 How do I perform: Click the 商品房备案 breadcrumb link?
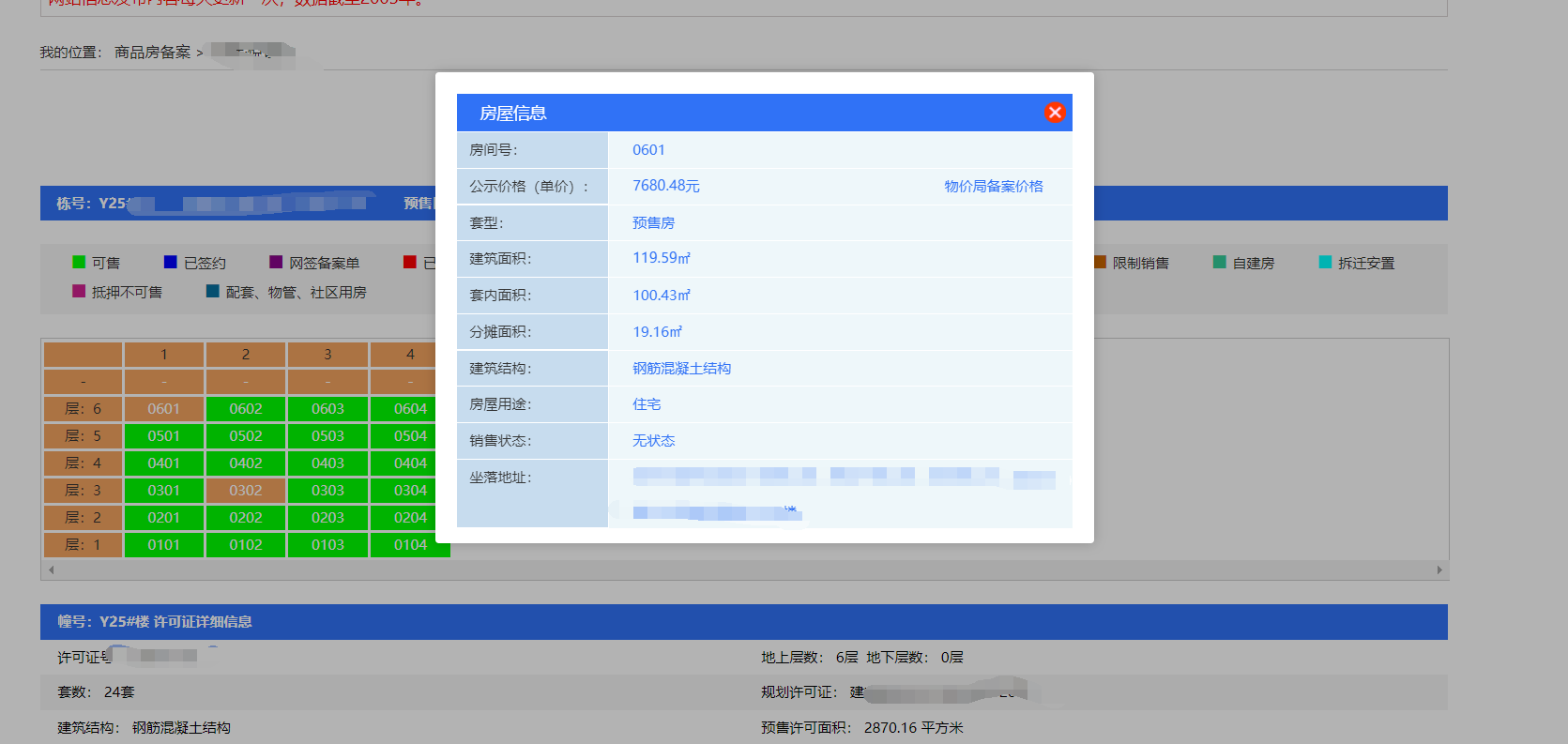pos(152,53)
